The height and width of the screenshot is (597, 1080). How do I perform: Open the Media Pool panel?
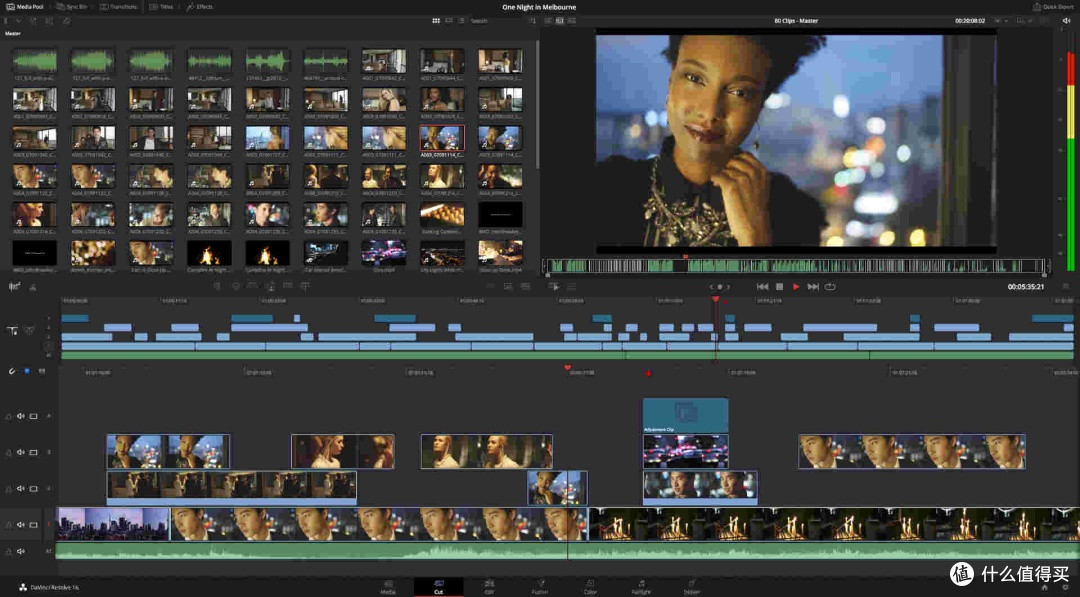(x=25, y=7)
